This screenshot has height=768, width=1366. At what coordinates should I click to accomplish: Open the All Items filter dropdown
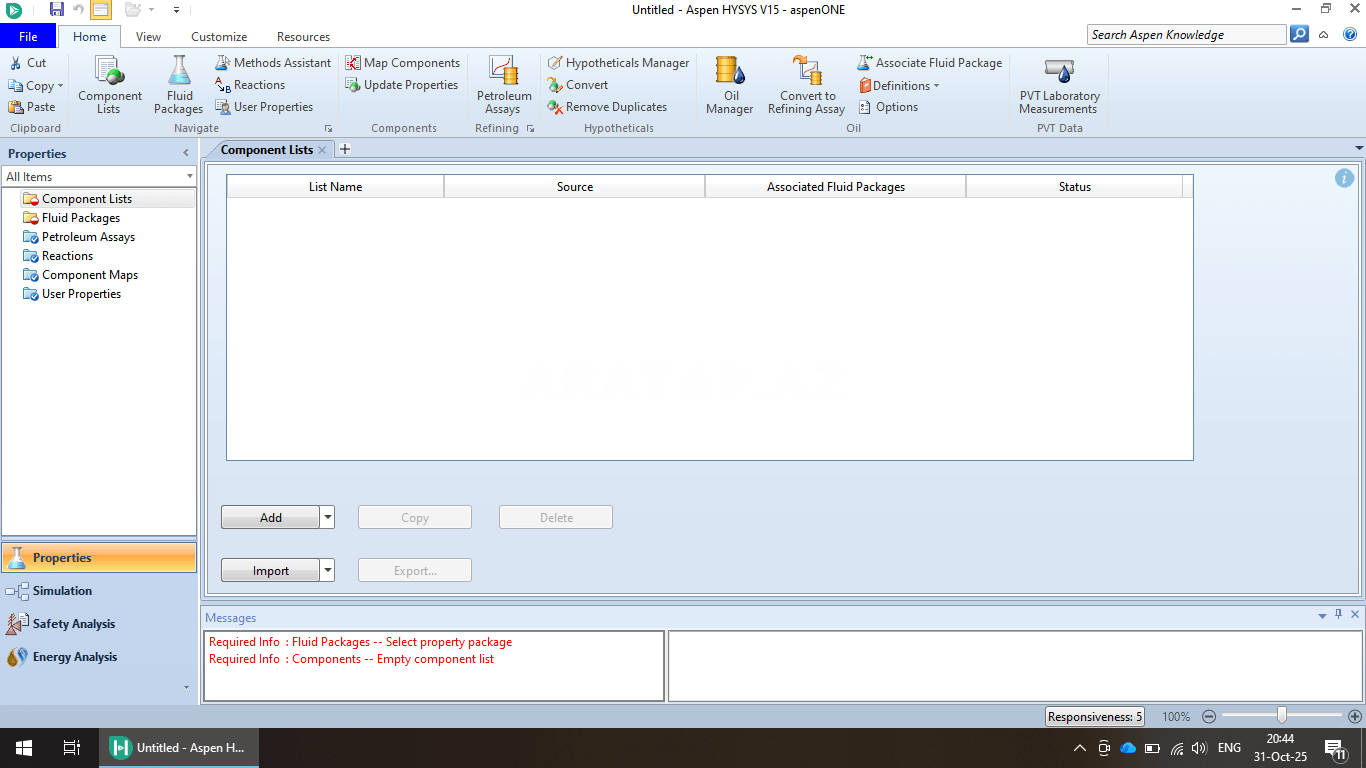point(99,177)
